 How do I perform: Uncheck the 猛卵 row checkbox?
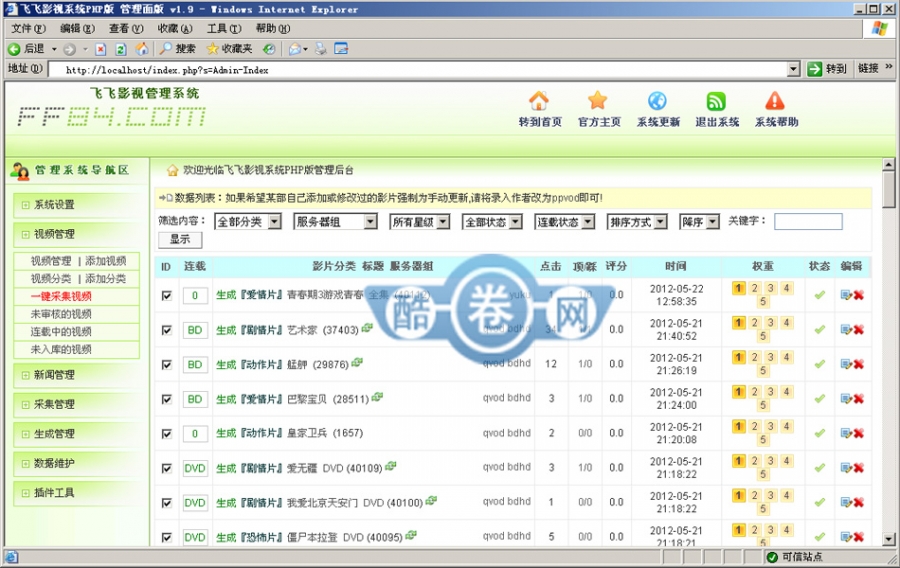coord(166,364)
